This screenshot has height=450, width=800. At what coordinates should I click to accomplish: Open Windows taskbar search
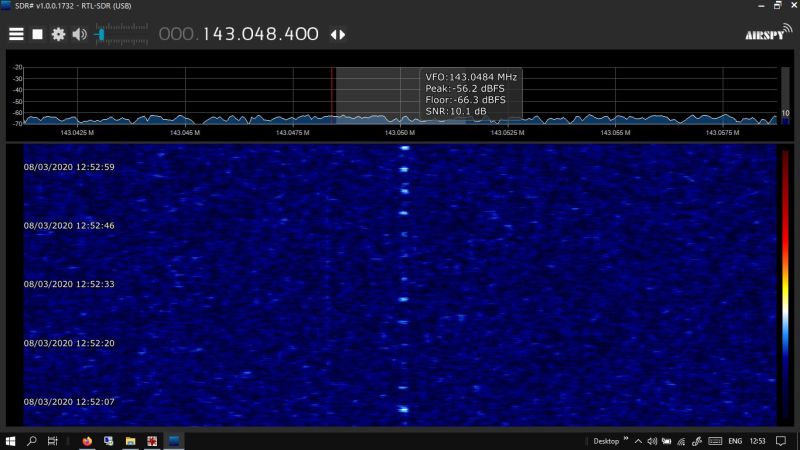32,441
